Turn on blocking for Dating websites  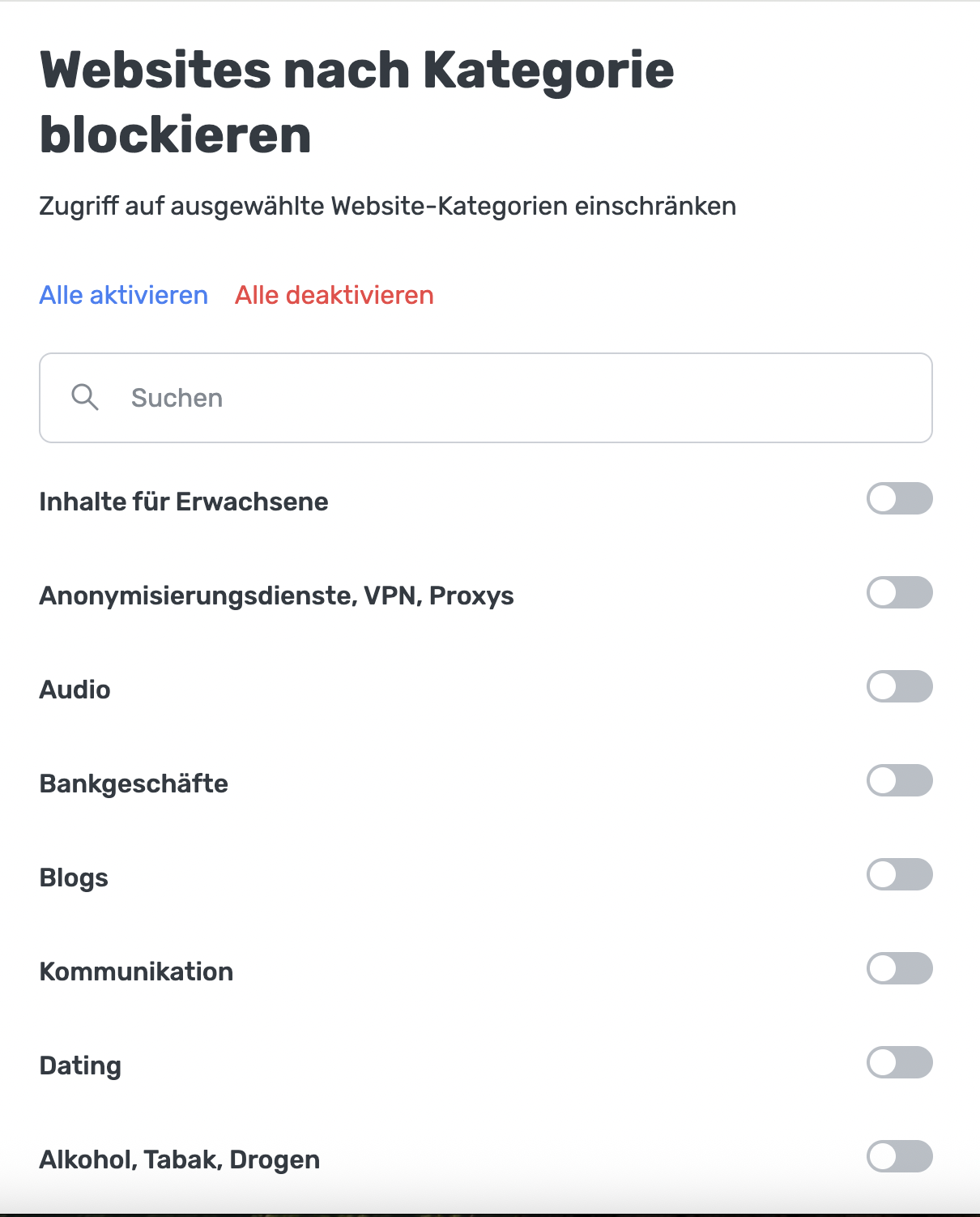[899, 1062]
